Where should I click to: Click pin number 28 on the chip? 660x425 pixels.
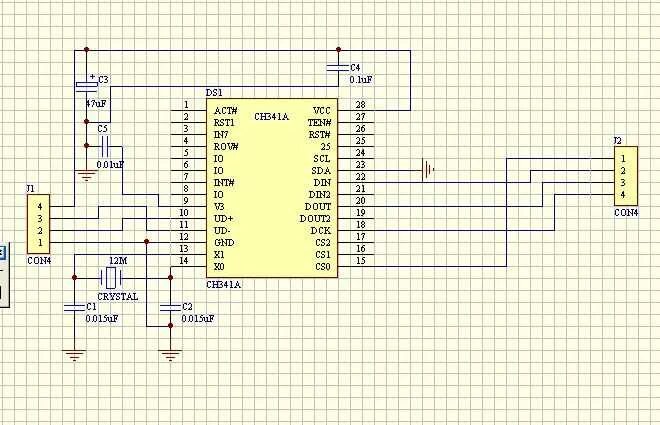click(360, 104)
